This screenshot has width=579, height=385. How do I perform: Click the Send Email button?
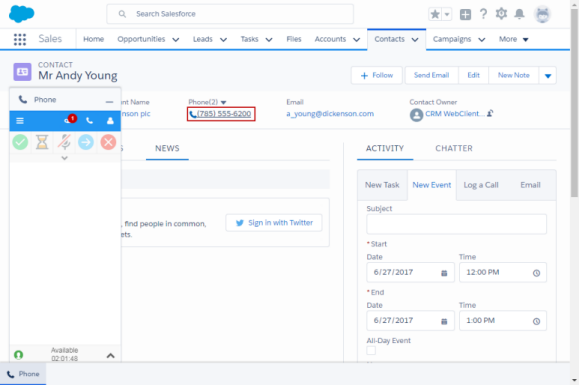tap(431, 76)
